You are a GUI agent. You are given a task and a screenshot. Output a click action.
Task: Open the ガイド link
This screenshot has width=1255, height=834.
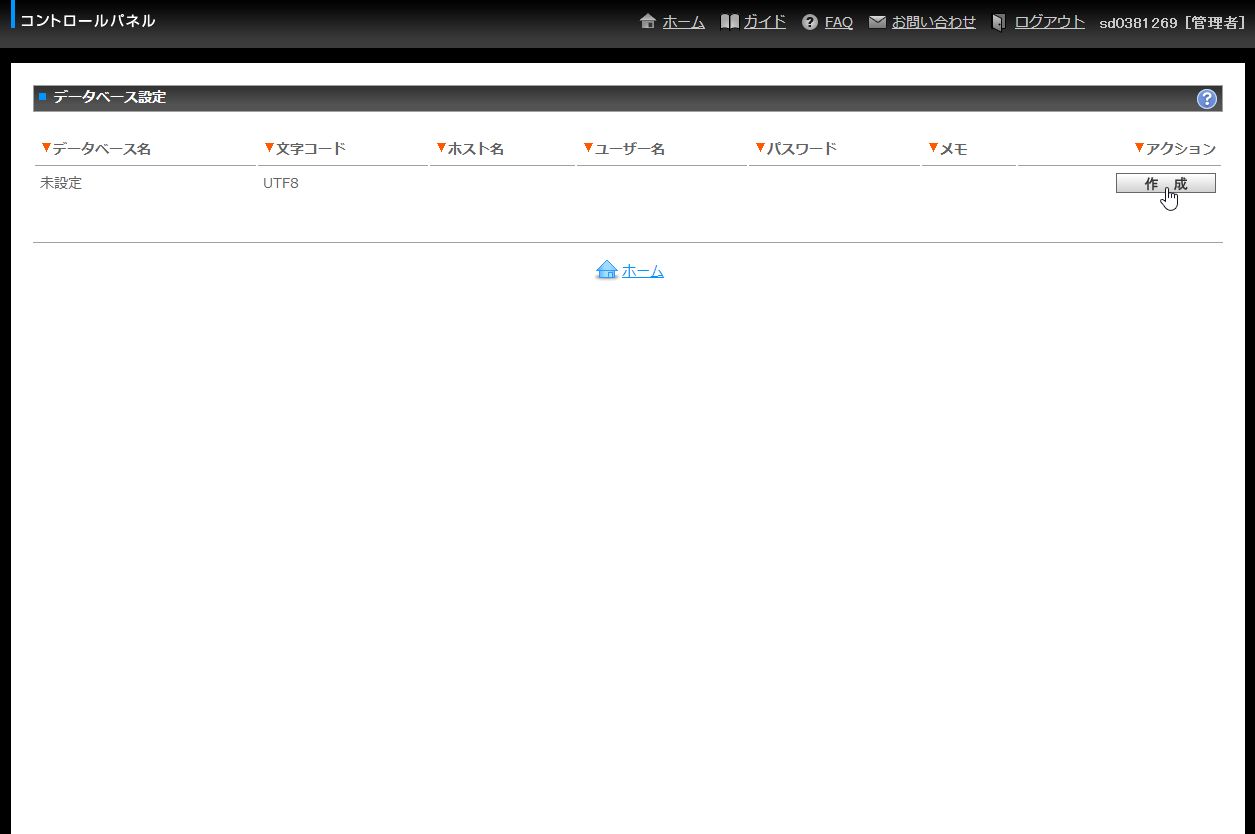[x=765, y=22]
